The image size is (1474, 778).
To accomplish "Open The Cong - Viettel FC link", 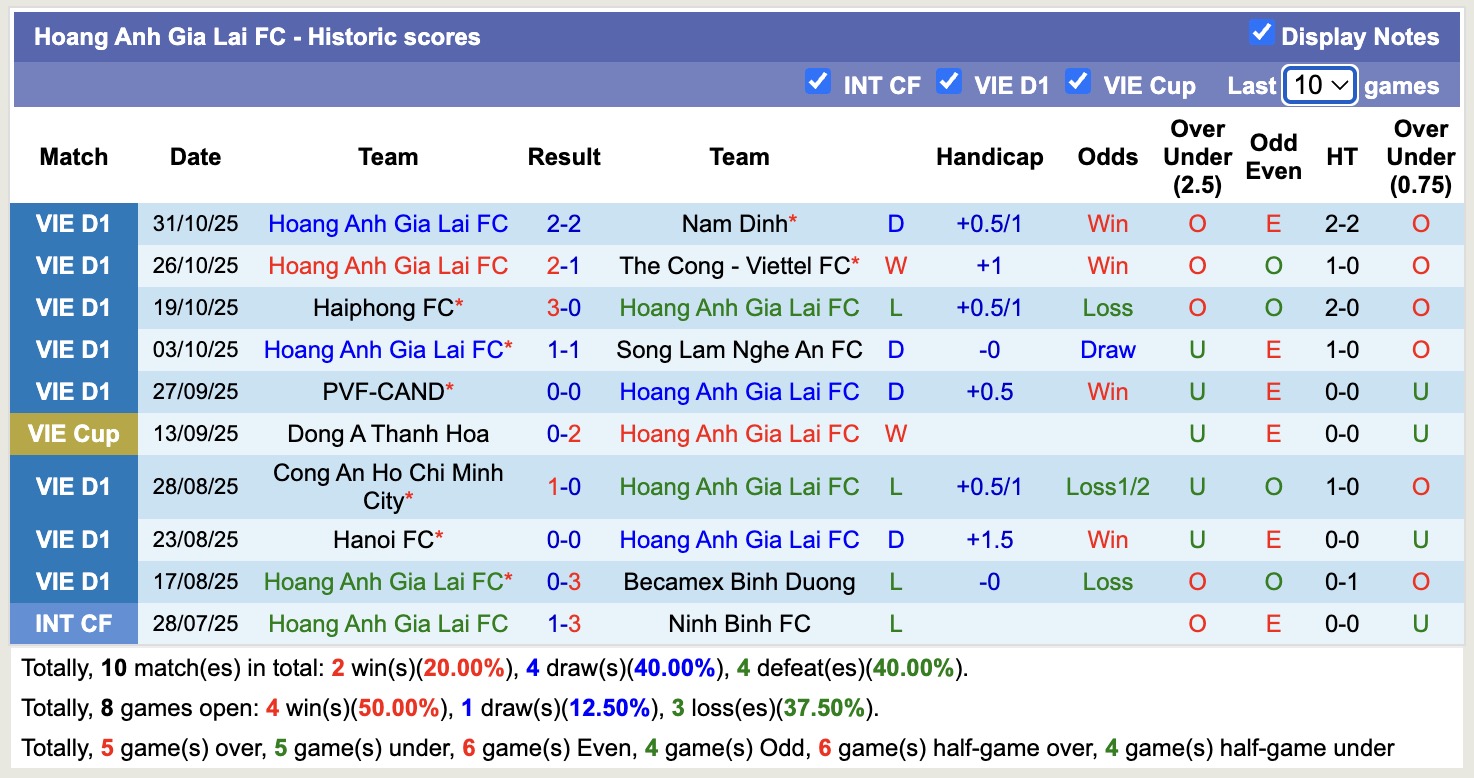I will click(739, 265).
